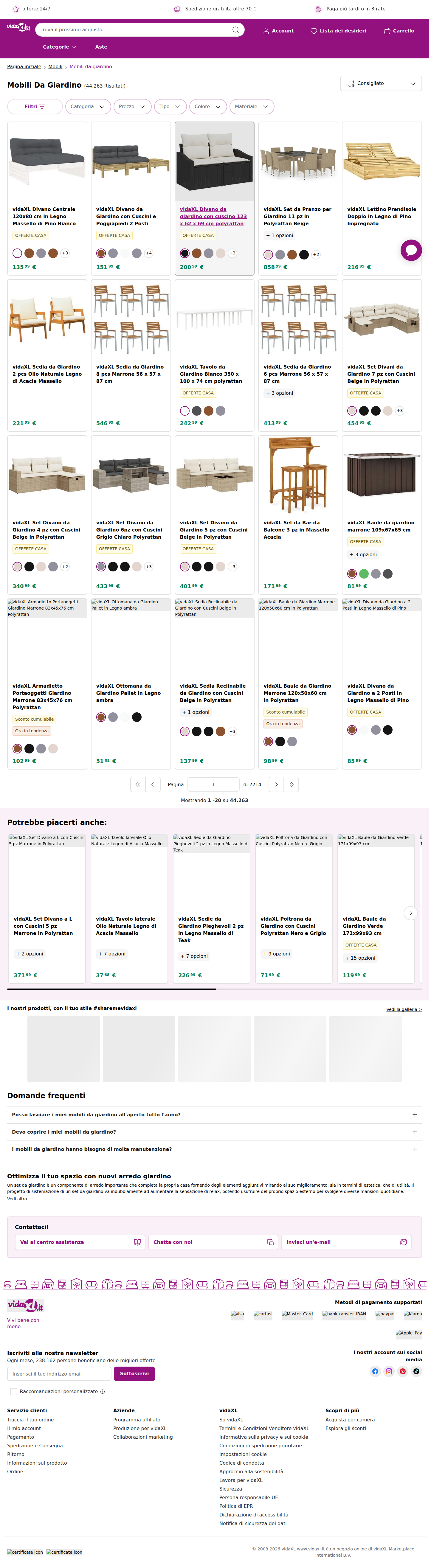The image size is (431, 1568).
Task: Select green swatch on Baule da giardino
Action: pyautogui.click(x=363, y=574)
